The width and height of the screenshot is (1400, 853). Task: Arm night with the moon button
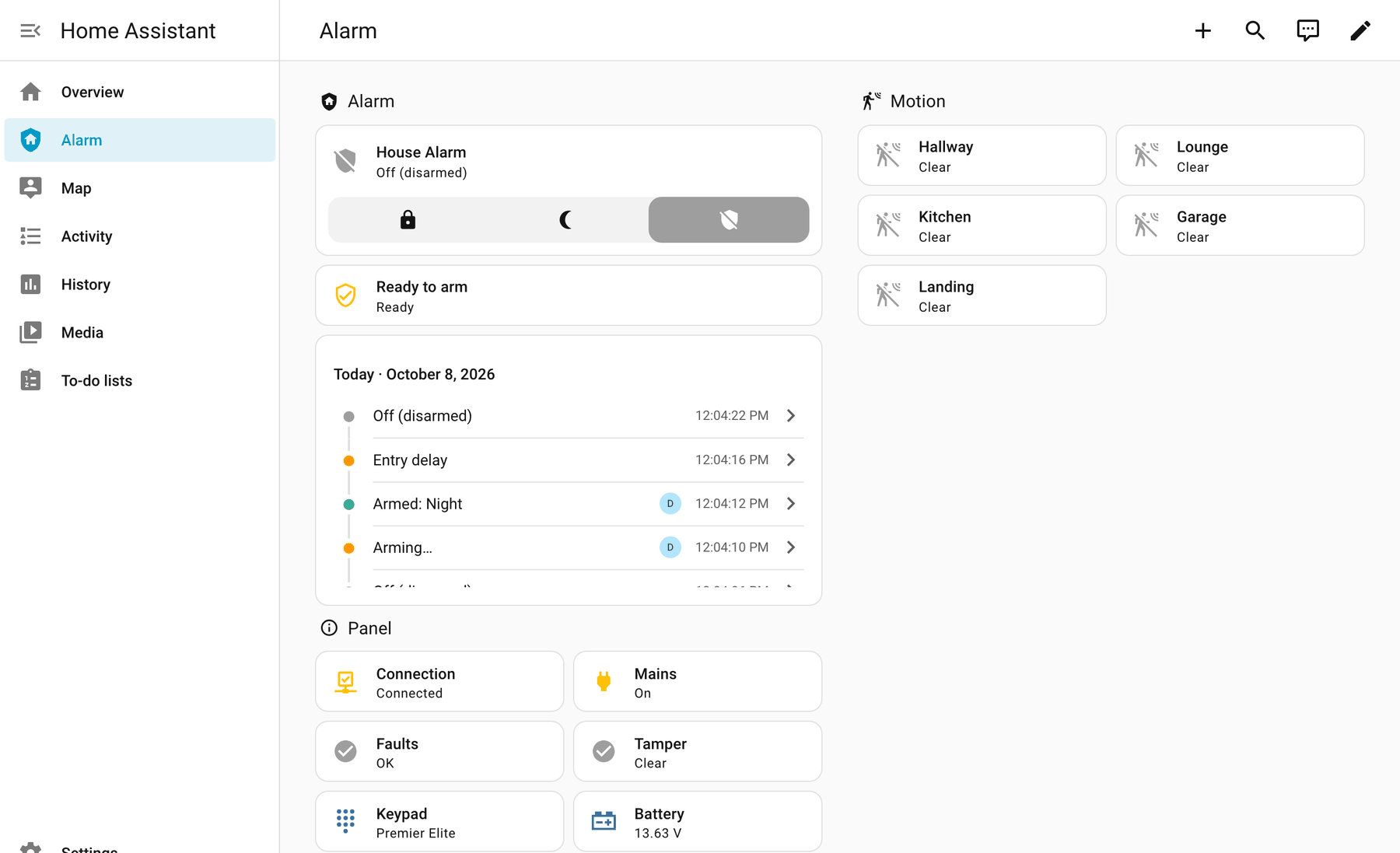pos(568,220)
